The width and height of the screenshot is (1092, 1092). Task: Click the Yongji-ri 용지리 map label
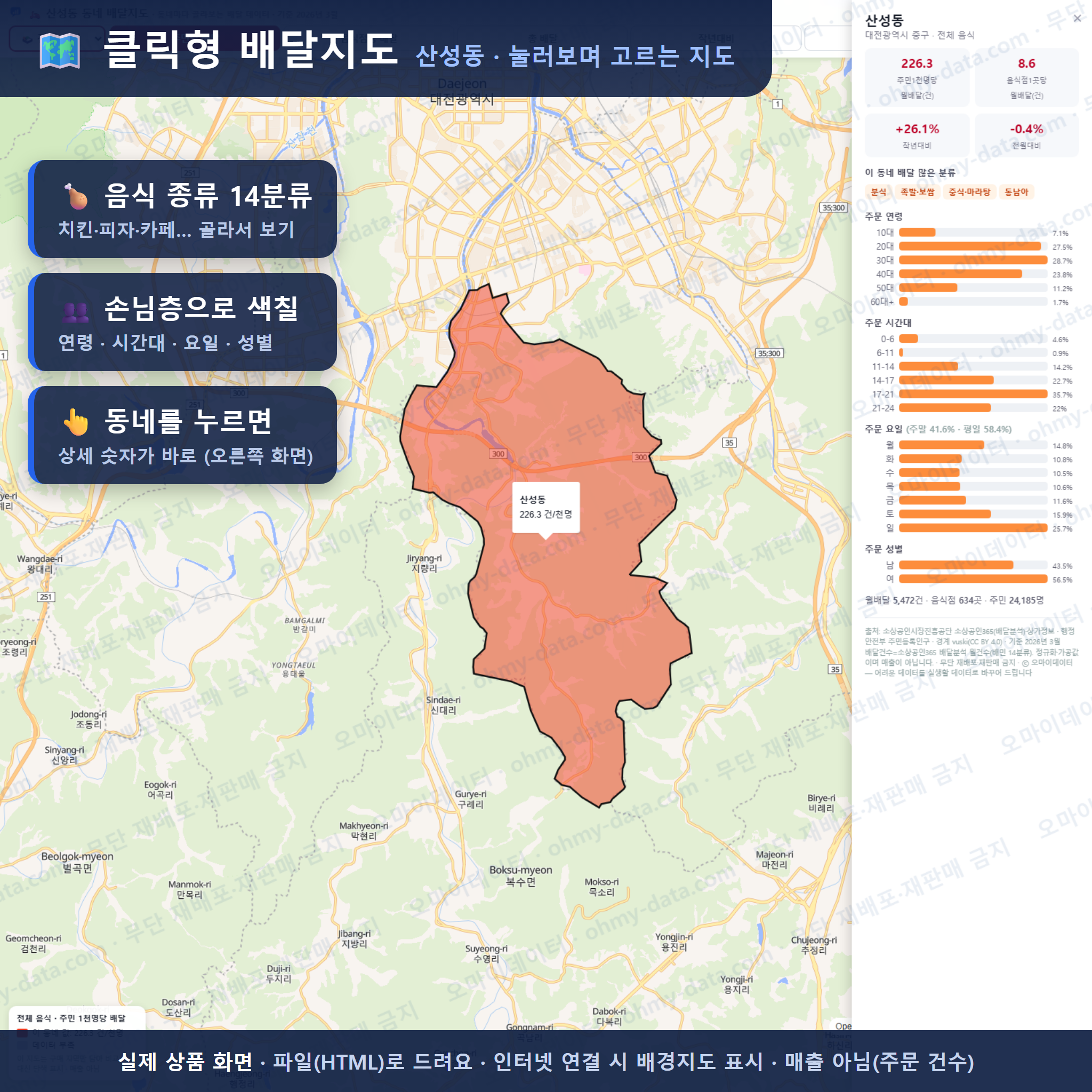[x=736, y=985]
